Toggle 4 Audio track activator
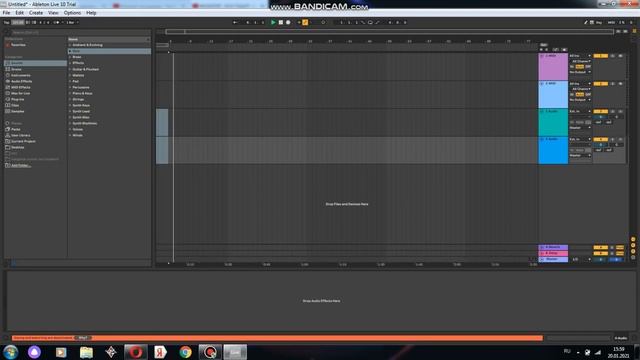Image resolution: width=640 pixels, height=360 pixels. [600, 139]
